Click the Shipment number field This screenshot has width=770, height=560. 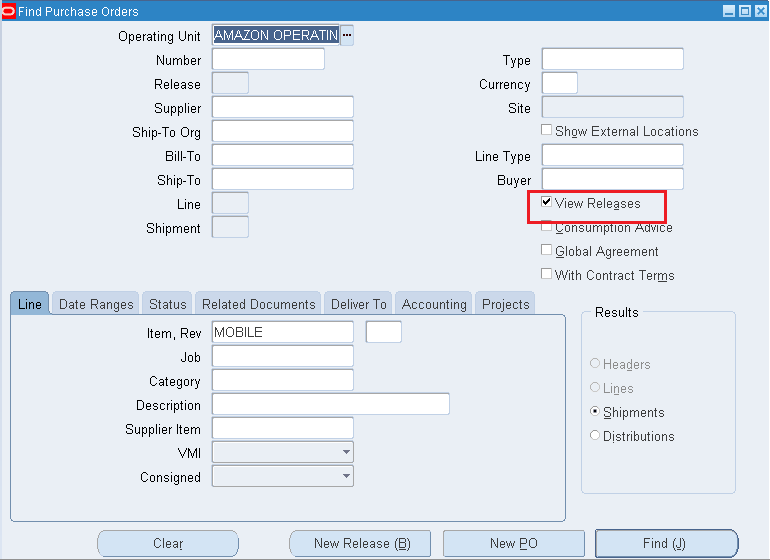[230, 227]
